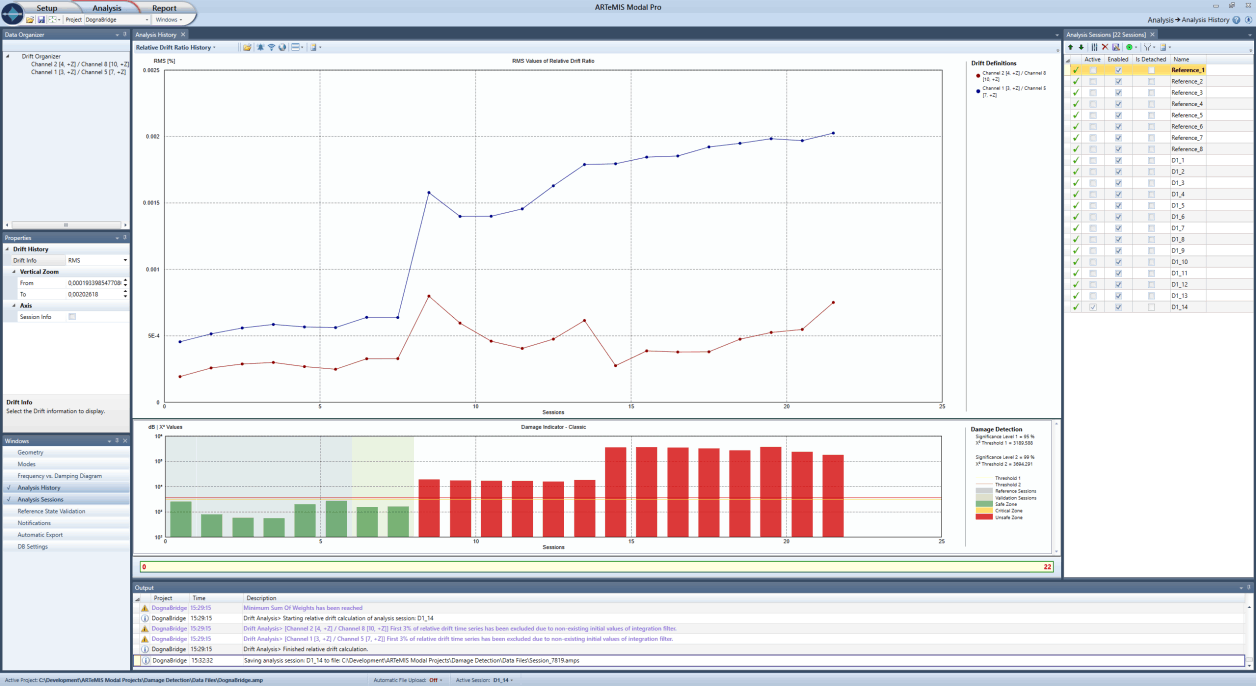Pin the Properties panel
1256x686 pixels.
pos(125,238)
